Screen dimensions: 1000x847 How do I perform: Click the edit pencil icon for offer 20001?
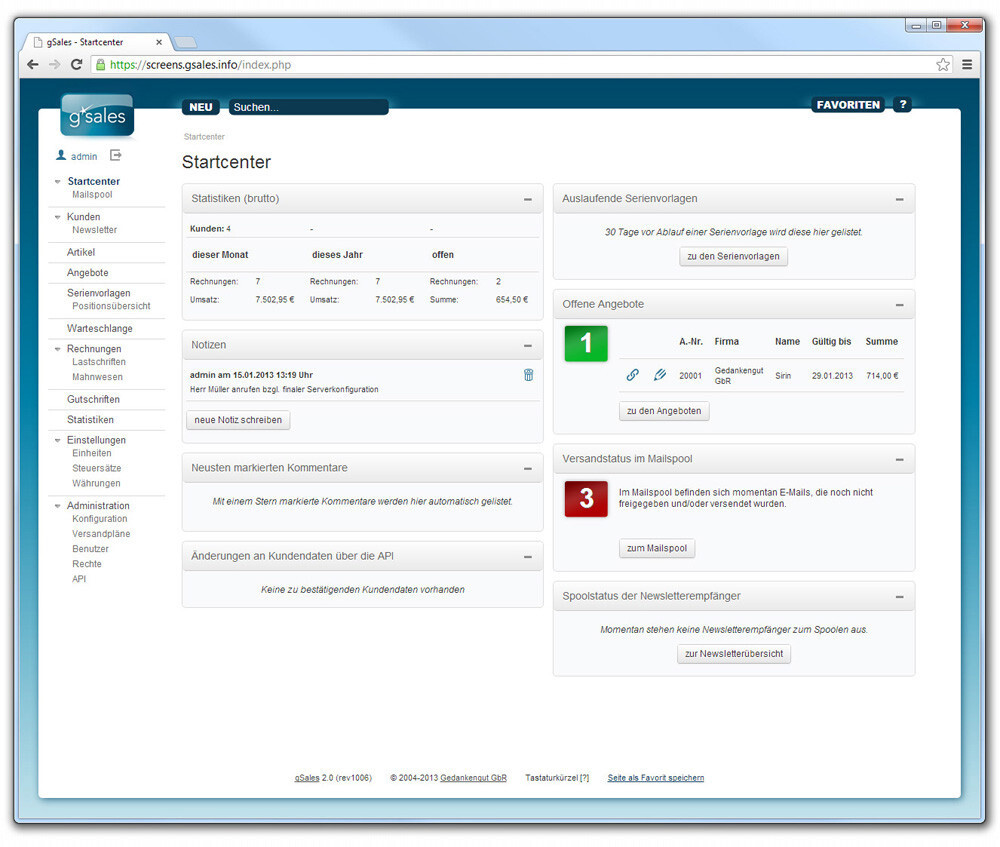660,375
